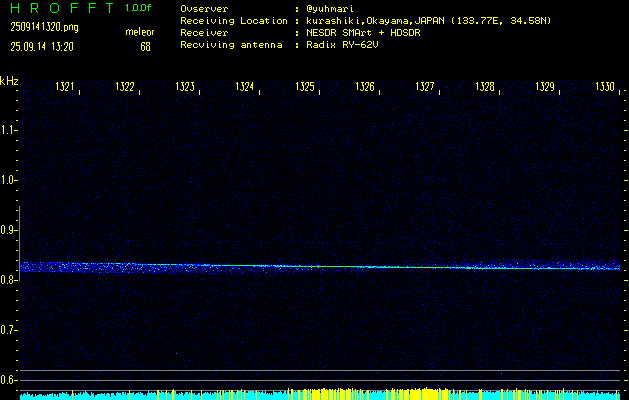This screenshot has width=629, height=400.
Task: Click the 1321 time marker
Action: click(x=65, y=86)
